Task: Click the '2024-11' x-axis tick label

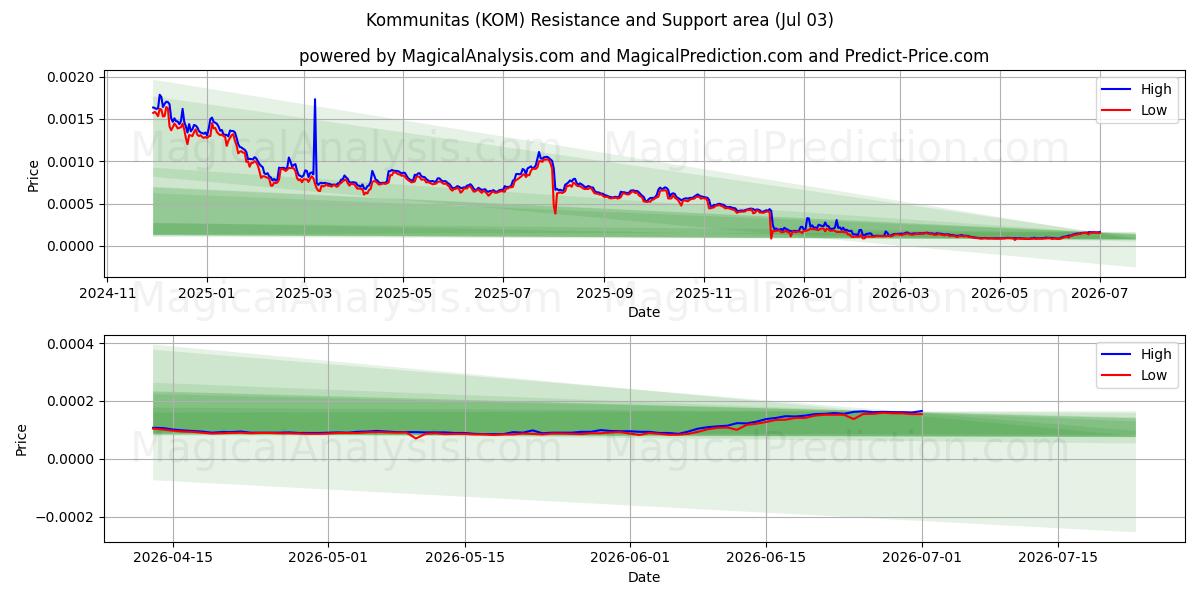Action: tap(107, 293)
